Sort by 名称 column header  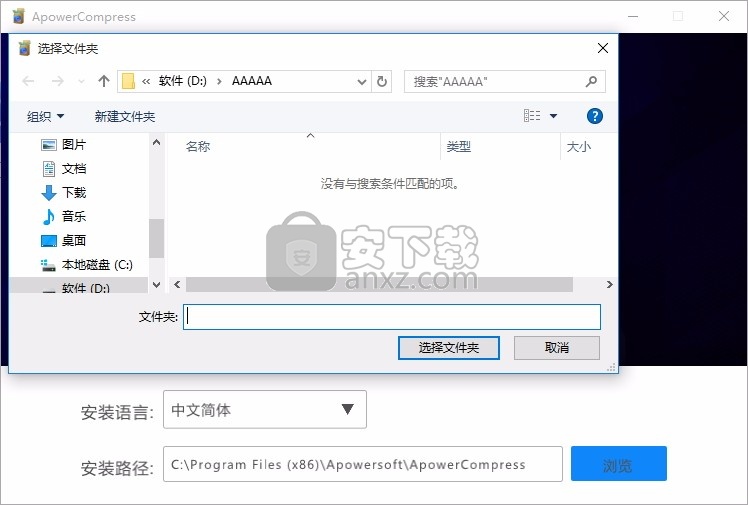coord(197,146)
